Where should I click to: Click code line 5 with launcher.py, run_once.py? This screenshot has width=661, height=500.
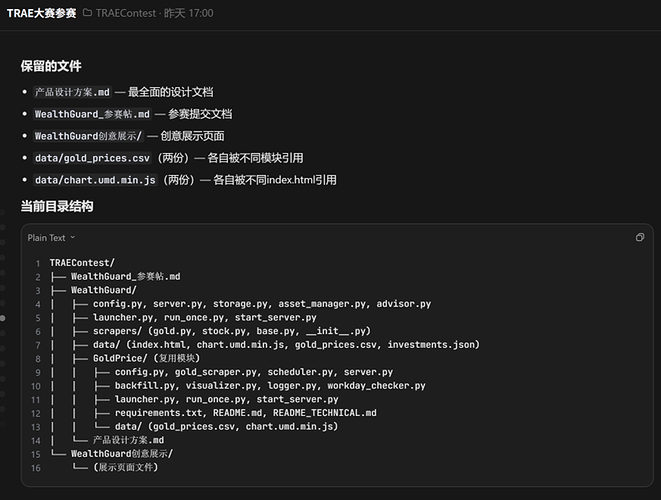204,317
